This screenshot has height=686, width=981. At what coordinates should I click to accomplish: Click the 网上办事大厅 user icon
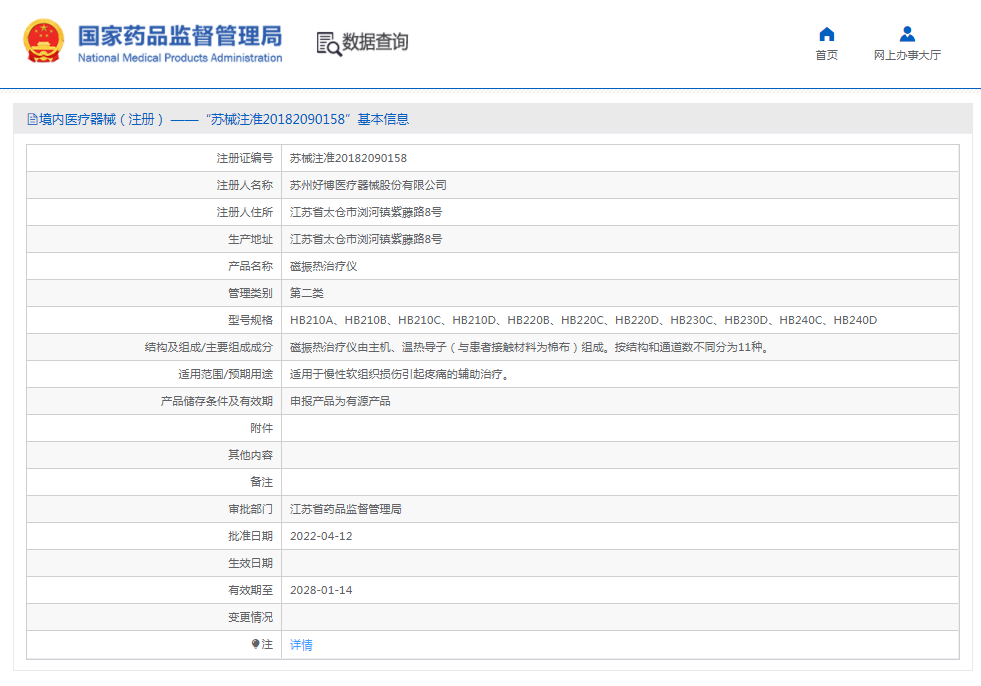[907, 34]
